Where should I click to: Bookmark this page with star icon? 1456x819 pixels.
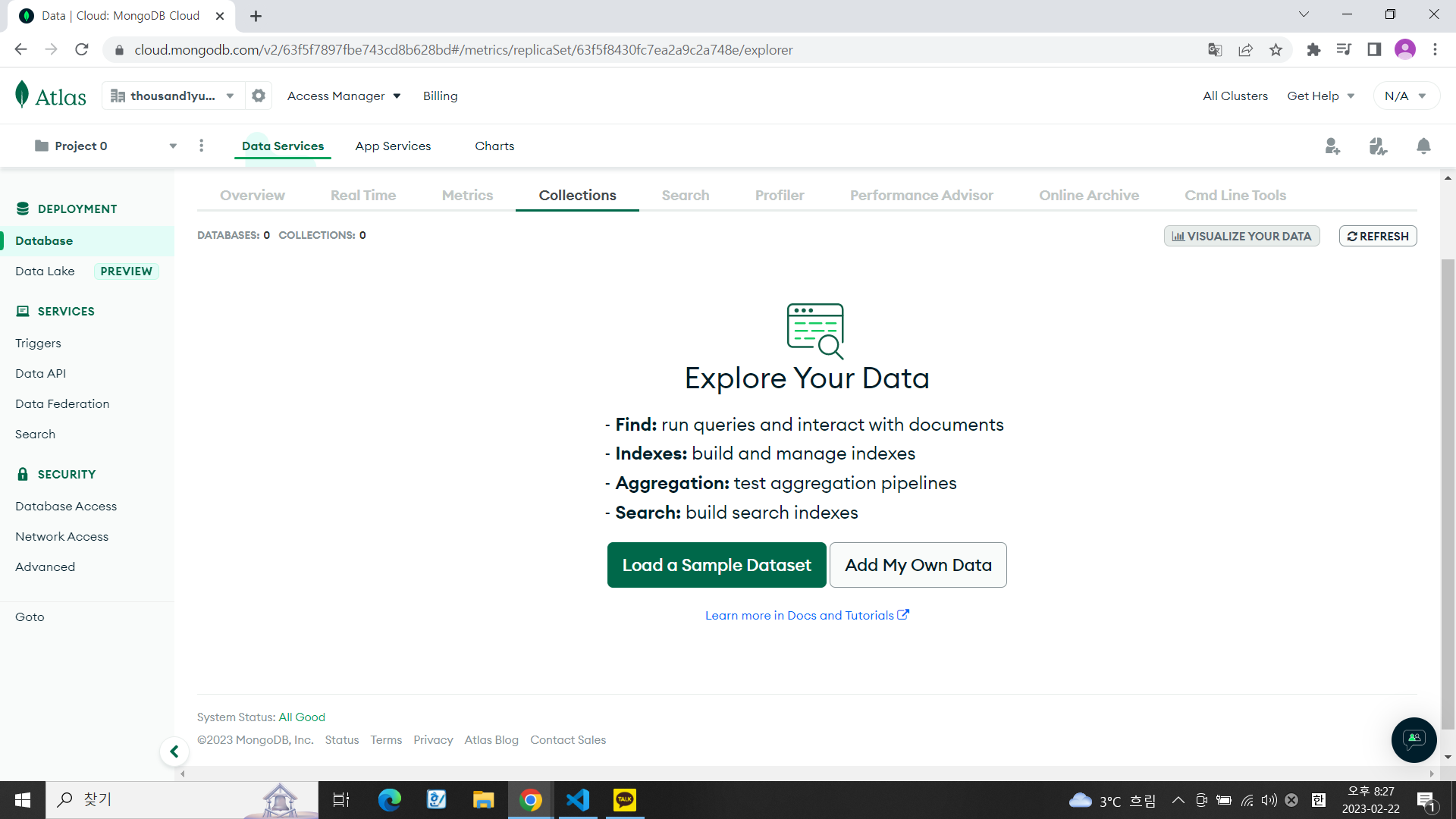coord(1276,50)
